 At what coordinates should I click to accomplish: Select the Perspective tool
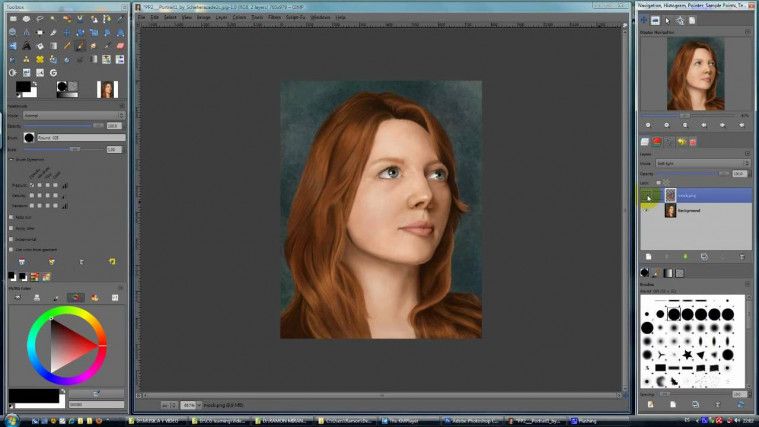pyautogui.click(x=120, y=32)
